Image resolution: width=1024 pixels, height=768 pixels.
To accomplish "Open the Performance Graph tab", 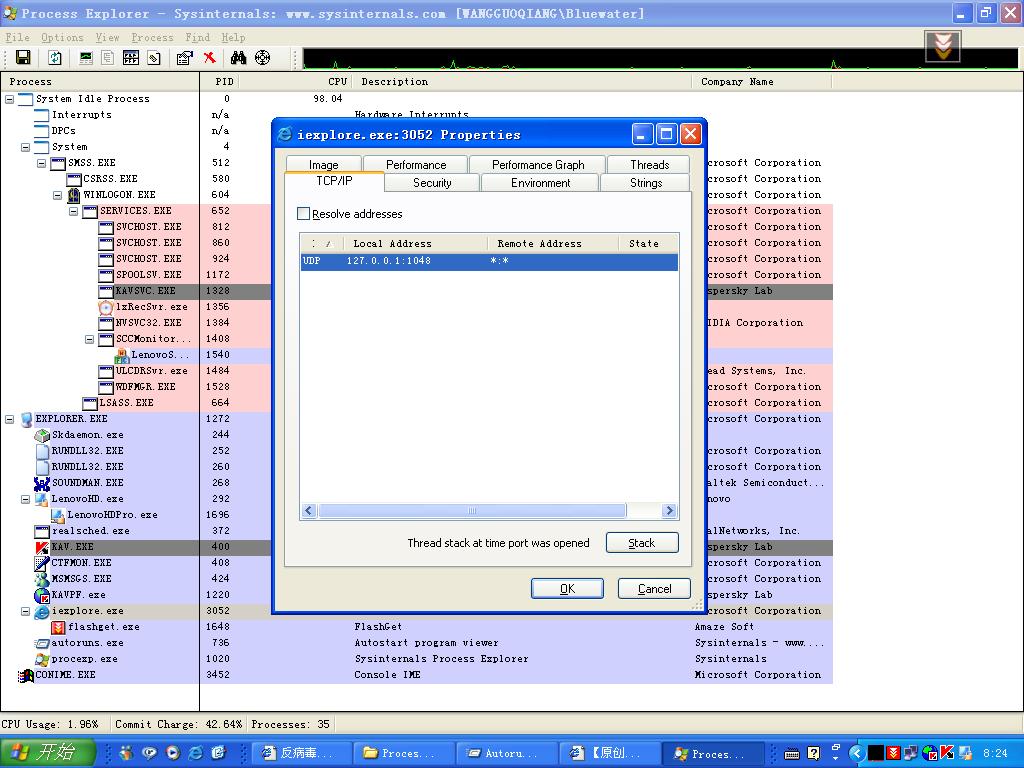I will point(537,165).
